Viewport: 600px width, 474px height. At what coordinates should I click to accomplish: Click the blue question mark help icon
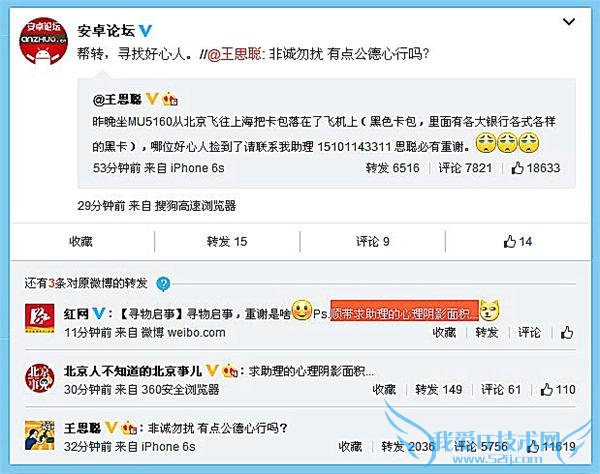coord(163,284)
